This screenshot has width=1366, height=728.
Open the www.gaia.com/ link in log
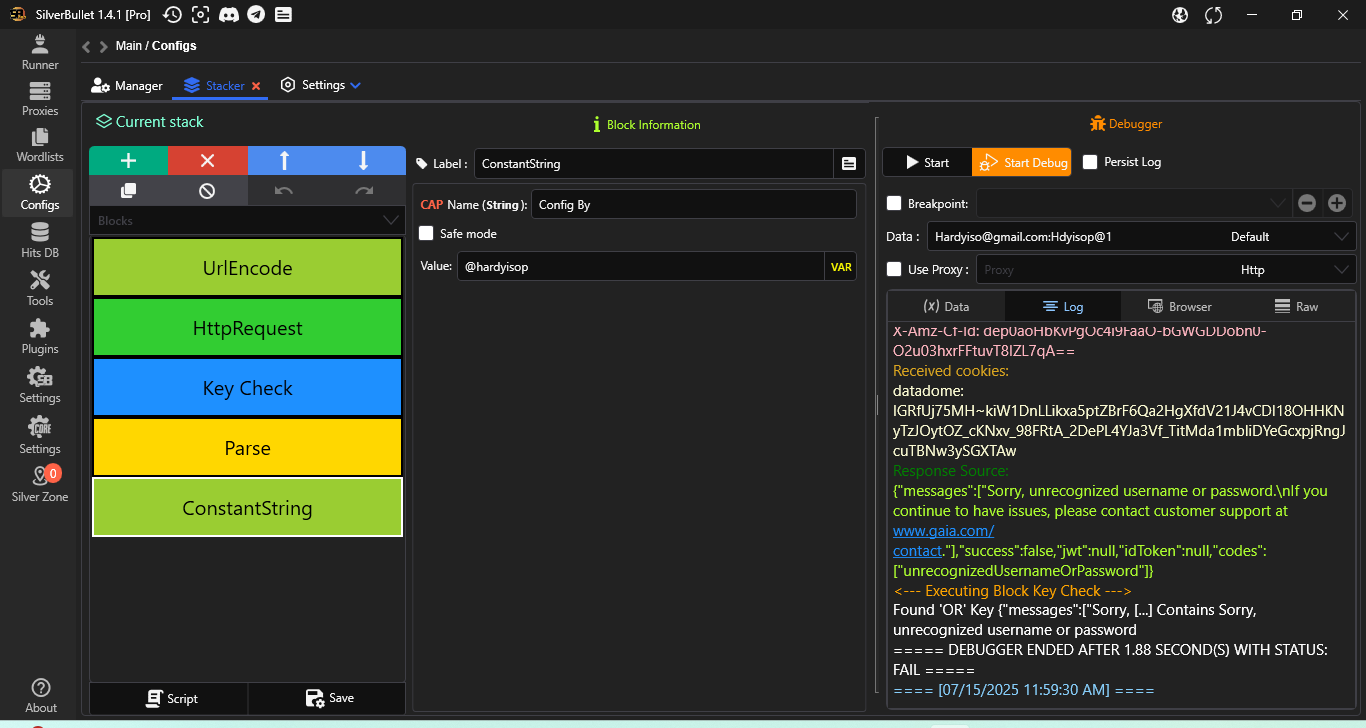point(943,531)
